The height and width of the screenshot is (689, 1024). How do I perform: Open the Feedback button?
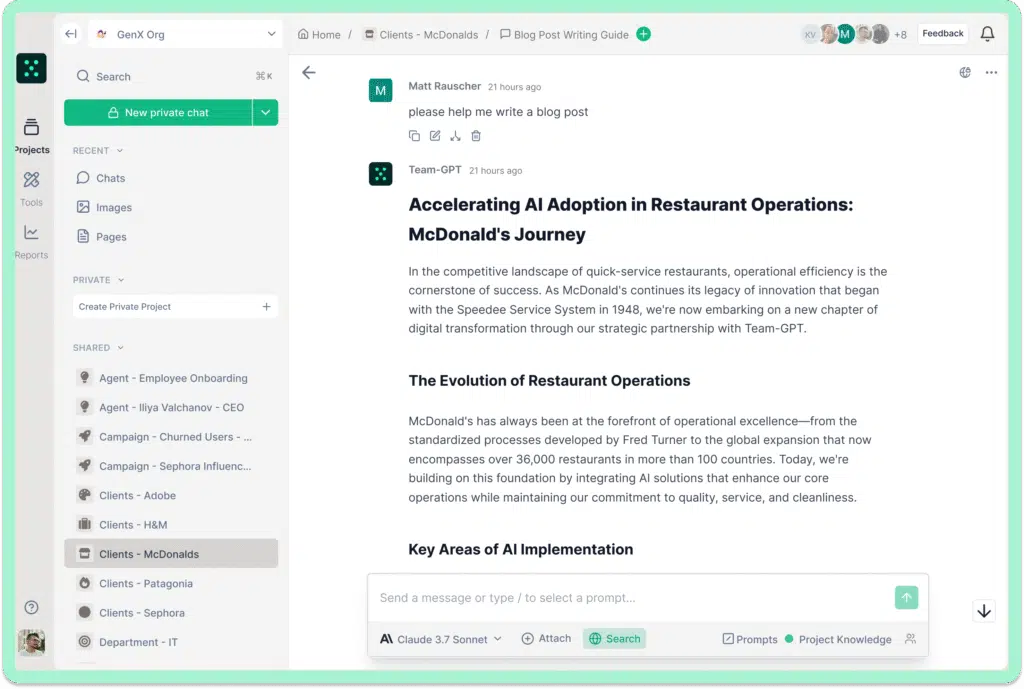coord(942,33)
